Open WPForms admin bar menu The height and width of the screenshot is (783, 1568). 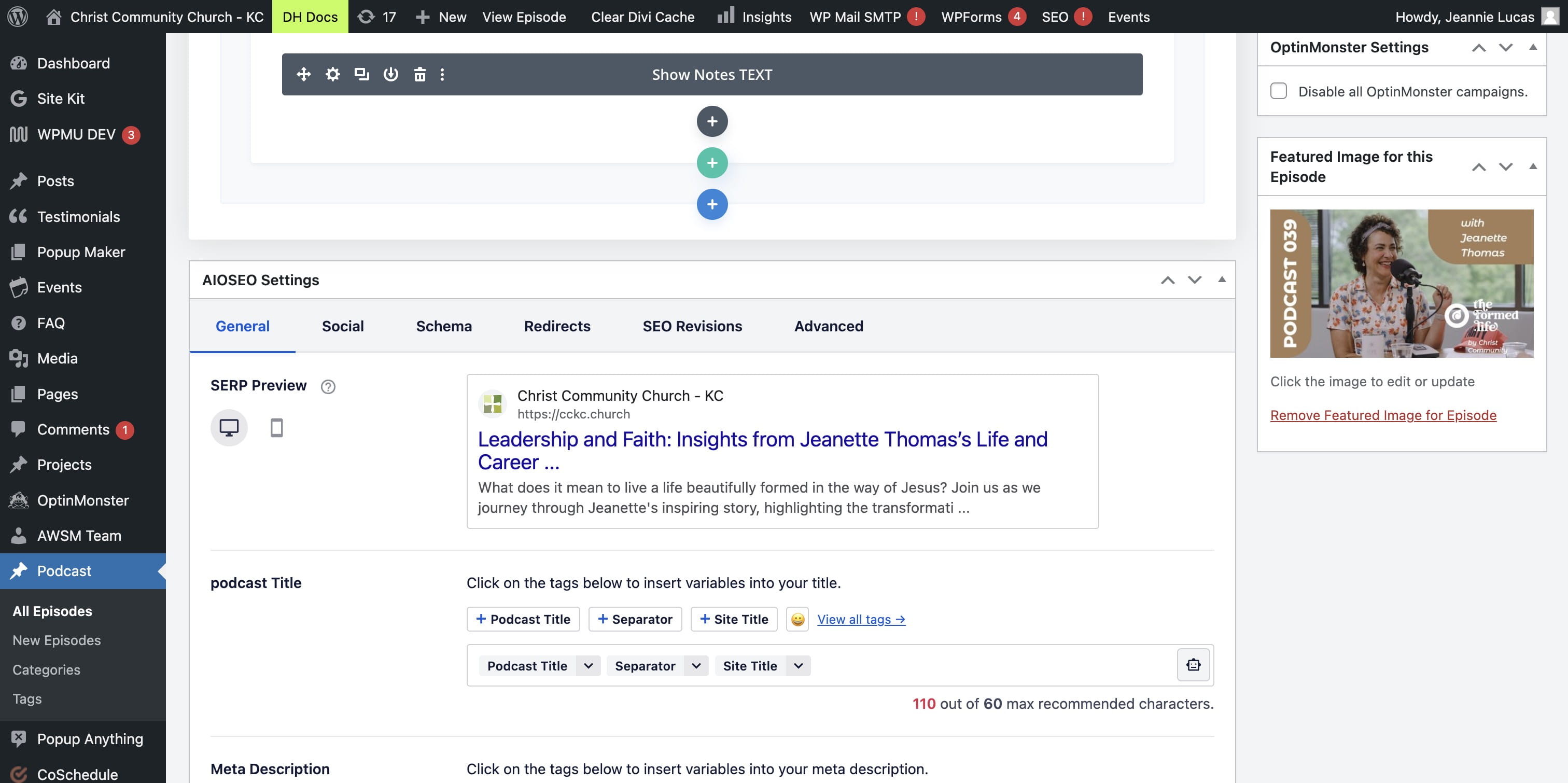[x=983, y=17]
